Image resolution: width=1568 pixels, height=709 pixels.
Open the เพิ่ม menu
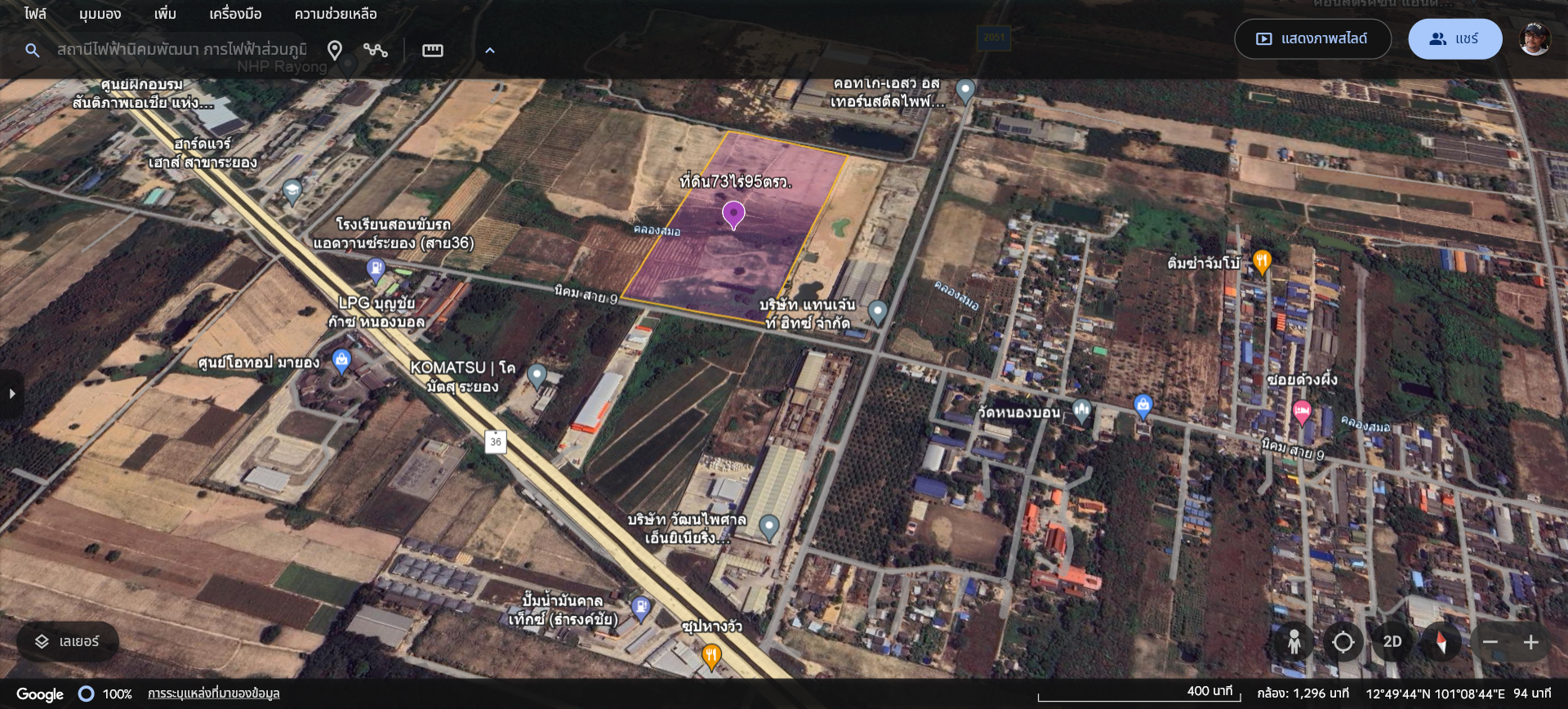click(165, 14)
